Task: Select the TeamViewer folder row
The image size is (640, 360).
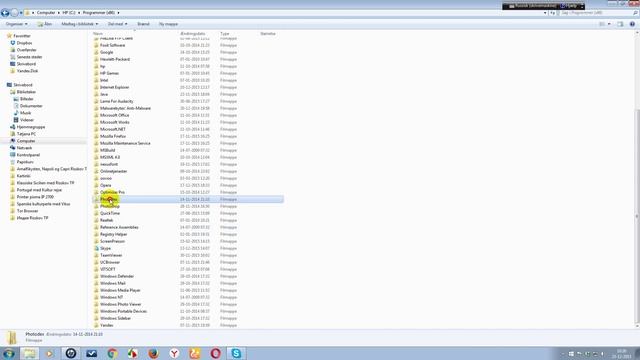Action: 188,255
